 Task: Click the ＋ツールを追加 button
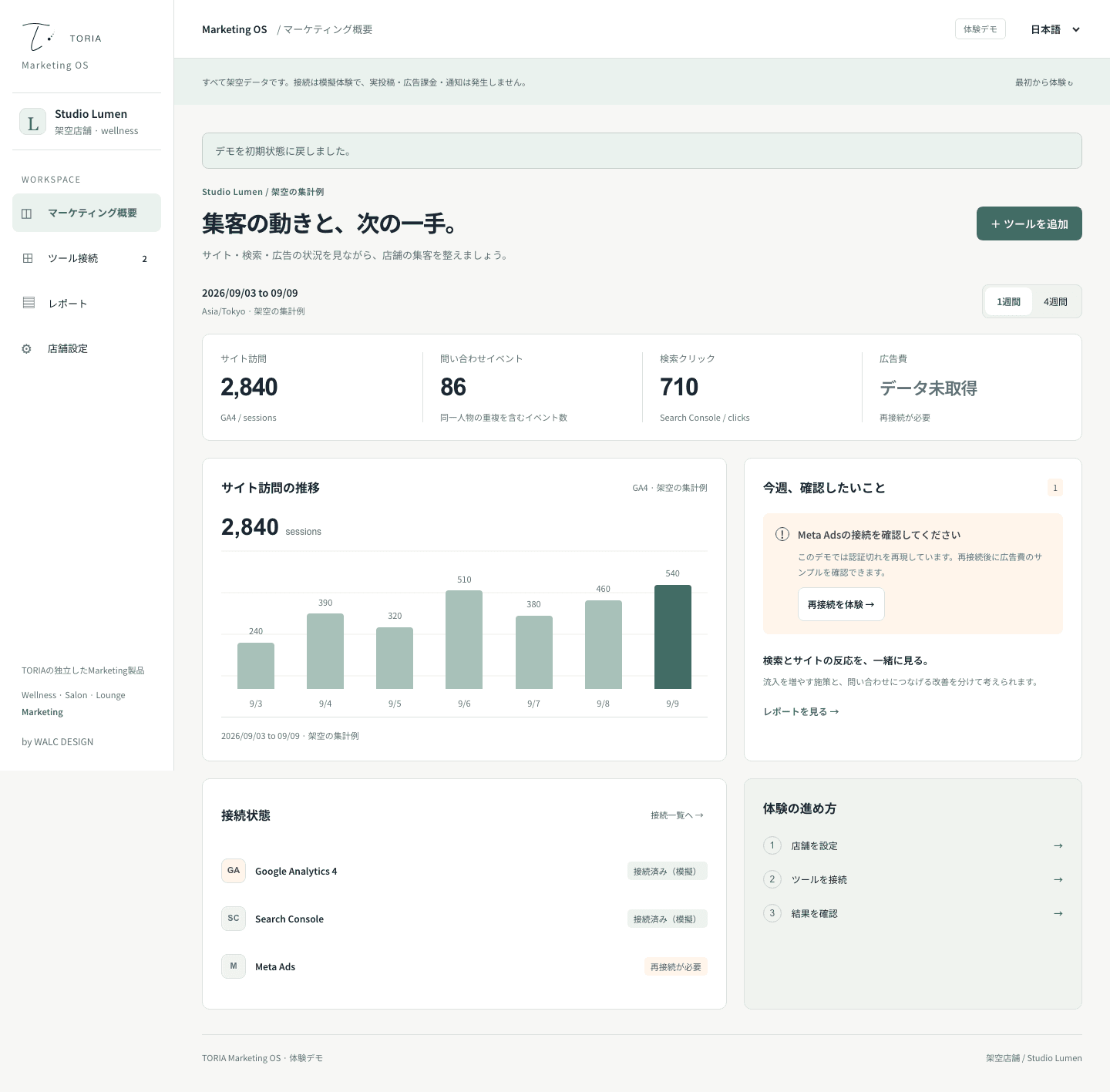[1029, 223]
